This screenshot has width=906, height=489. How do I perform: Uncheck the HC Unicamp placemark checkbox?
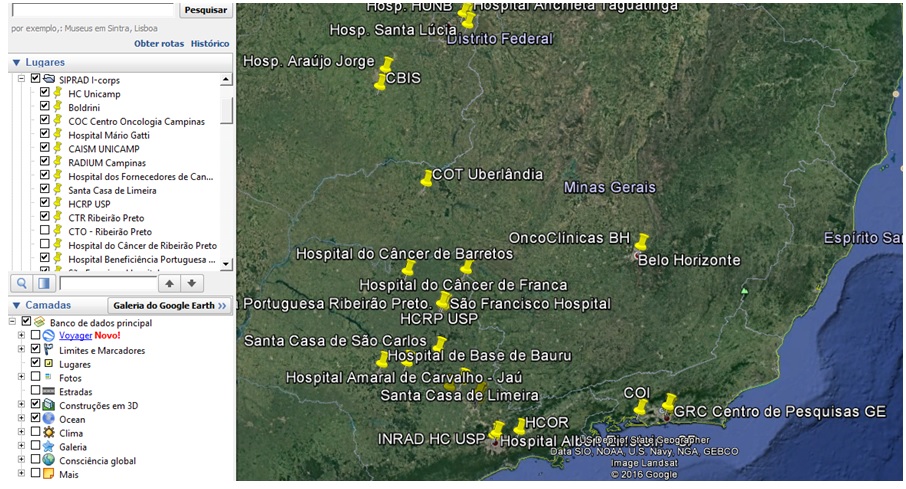tap(44, 92)
